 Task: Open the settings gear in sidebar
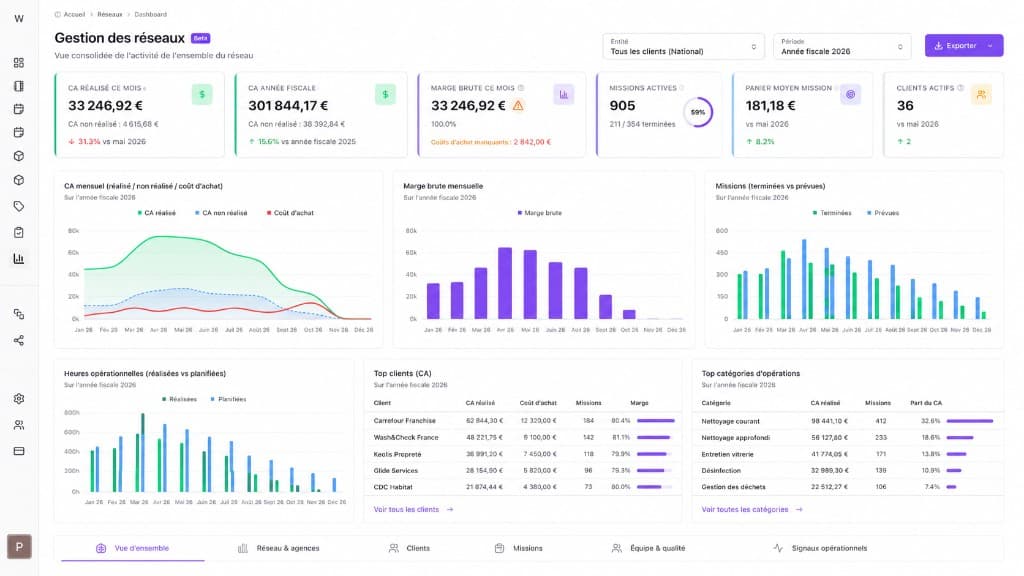click(x=19, y=398)
